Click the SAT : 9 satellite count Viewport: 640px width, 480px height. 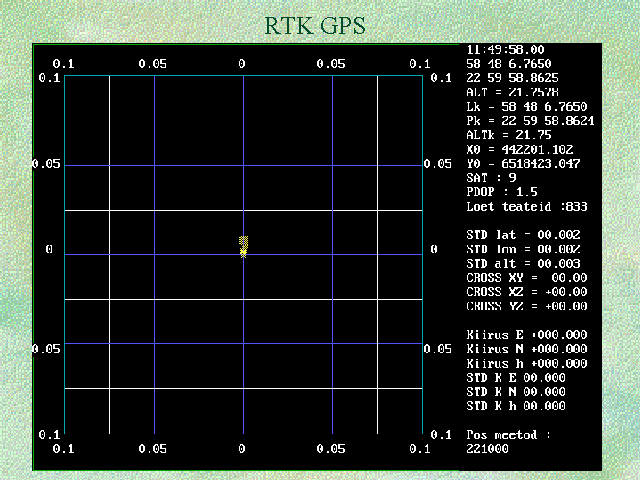(x=493, y=178)
